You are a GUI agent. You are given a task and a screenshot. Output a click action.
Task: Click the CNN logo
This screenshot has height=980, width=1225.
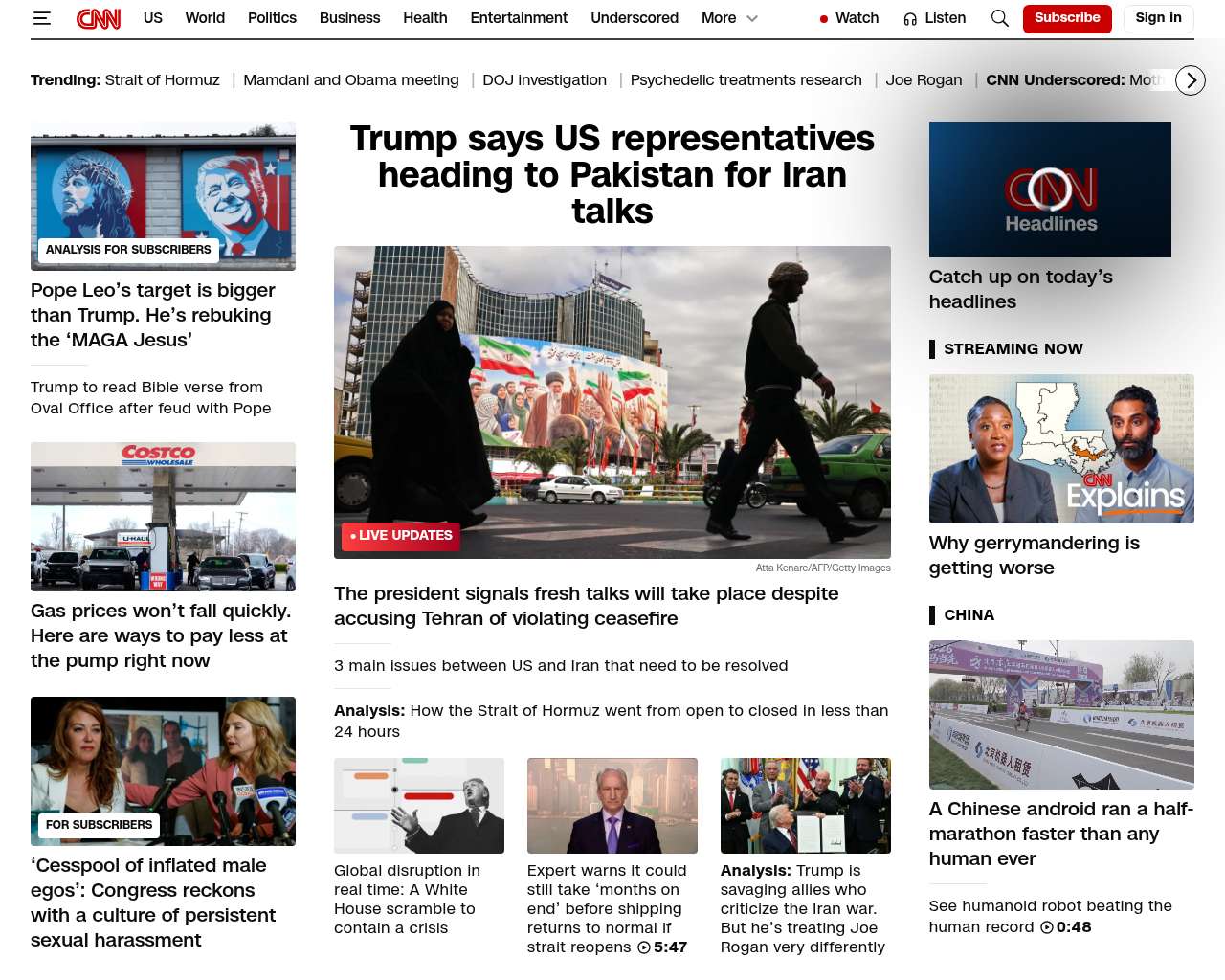(99, 18)
